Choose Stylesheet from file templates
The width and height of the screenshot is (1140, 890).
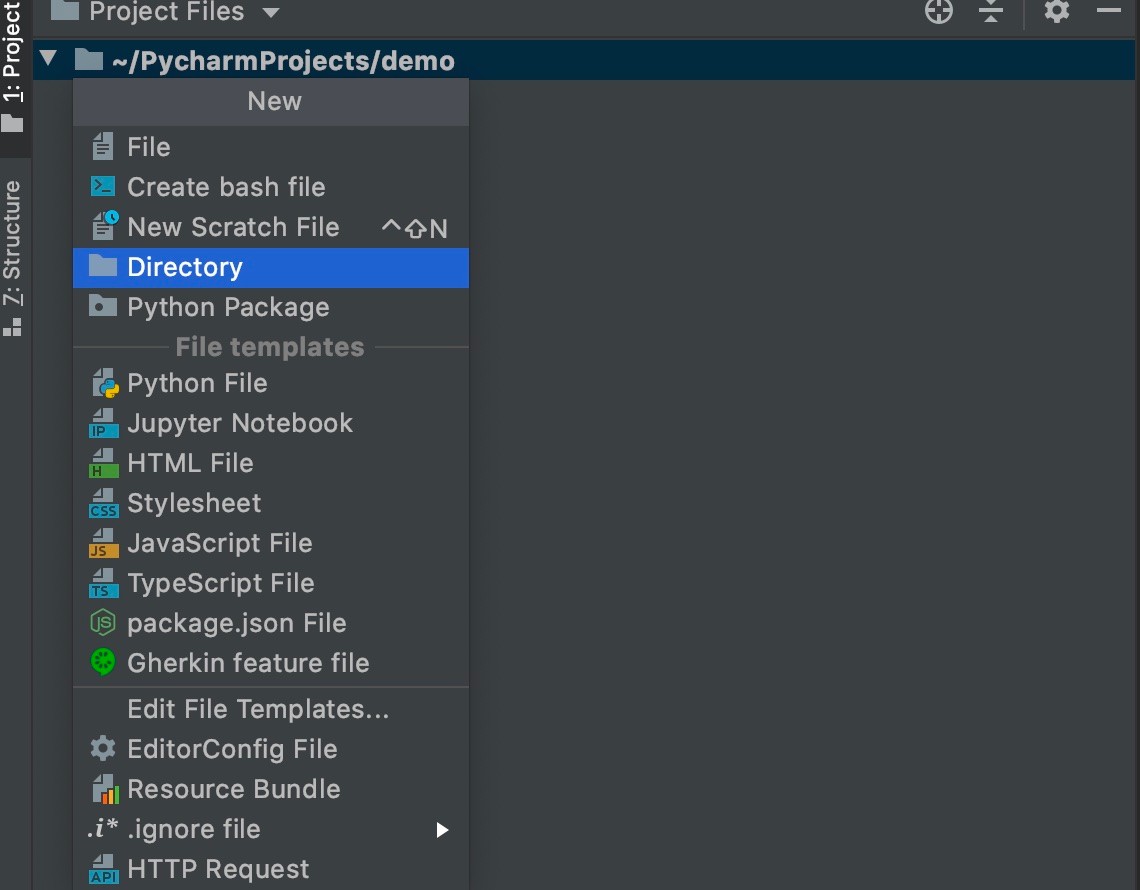pyautogui.click(x=271, y=503)
